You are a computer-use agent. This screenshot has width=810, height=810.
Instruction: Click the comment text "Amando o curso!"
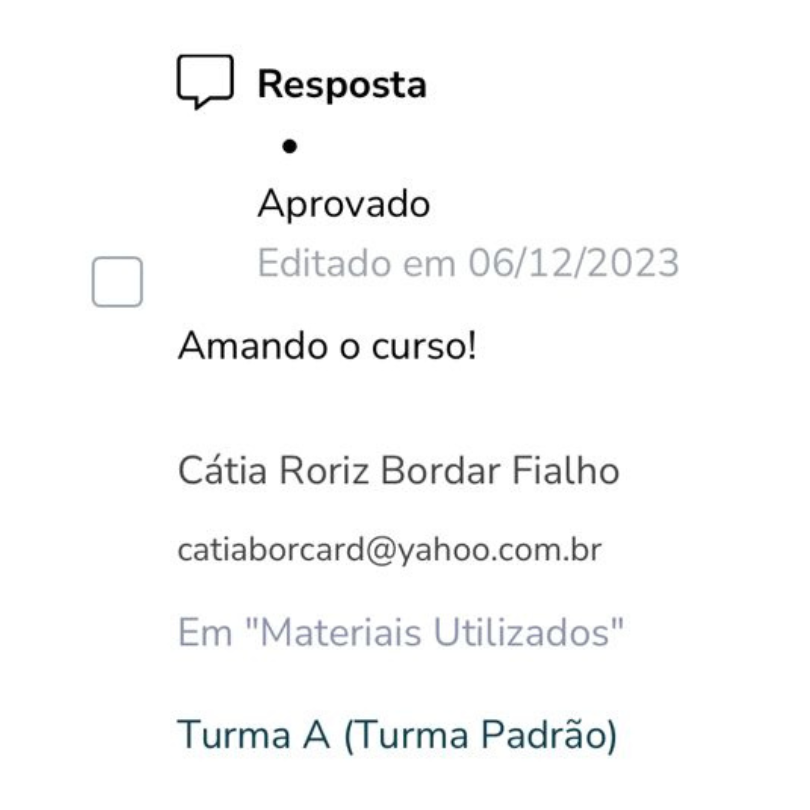click(327, 346)
